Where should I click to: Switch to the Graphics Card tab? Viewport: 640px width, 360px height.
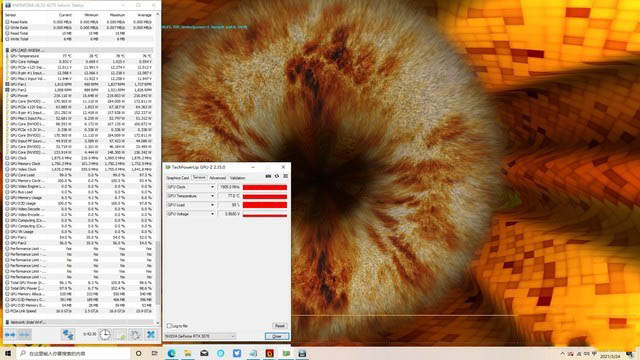pos(178,178)
